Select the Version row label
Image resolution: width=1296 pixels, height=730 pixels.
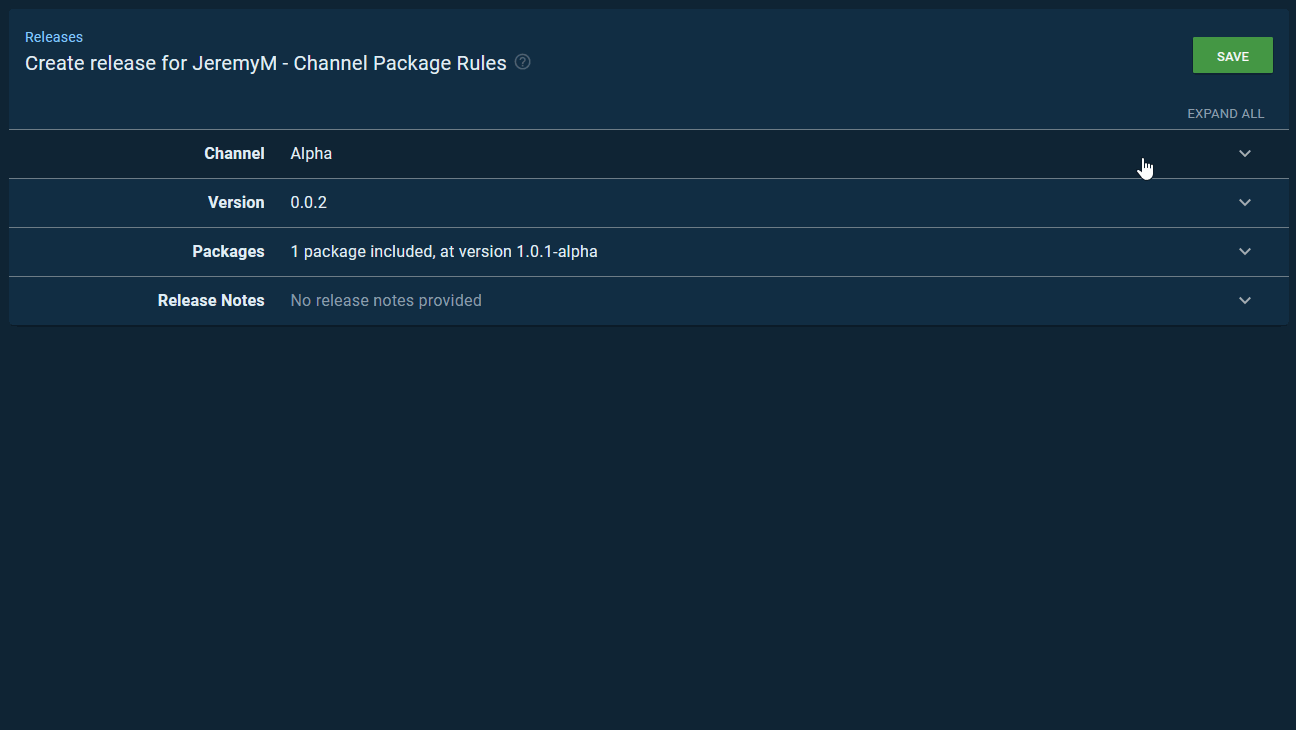[236, 202]
